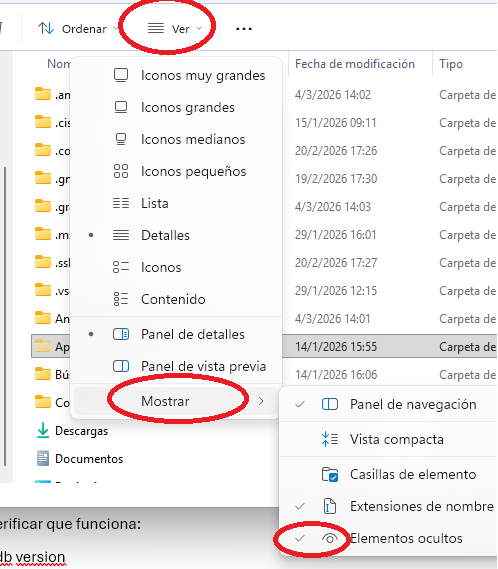Choose the Iconos grandes view icon
The width and height of the screenshot is (498, 569).
point(121,107)
